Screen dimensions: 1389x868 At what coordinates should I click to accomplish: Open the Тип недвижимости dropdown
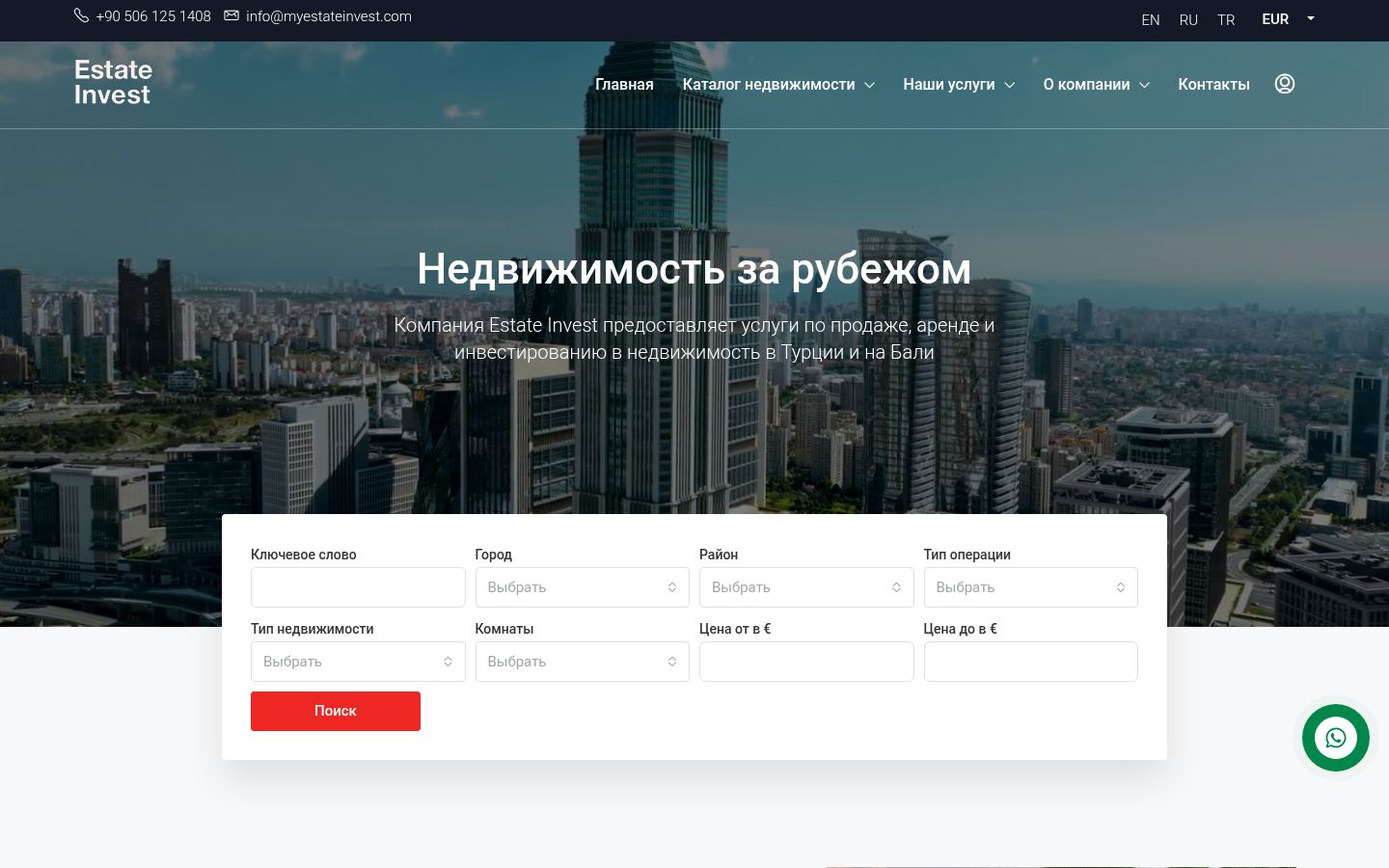pos(358,662)
